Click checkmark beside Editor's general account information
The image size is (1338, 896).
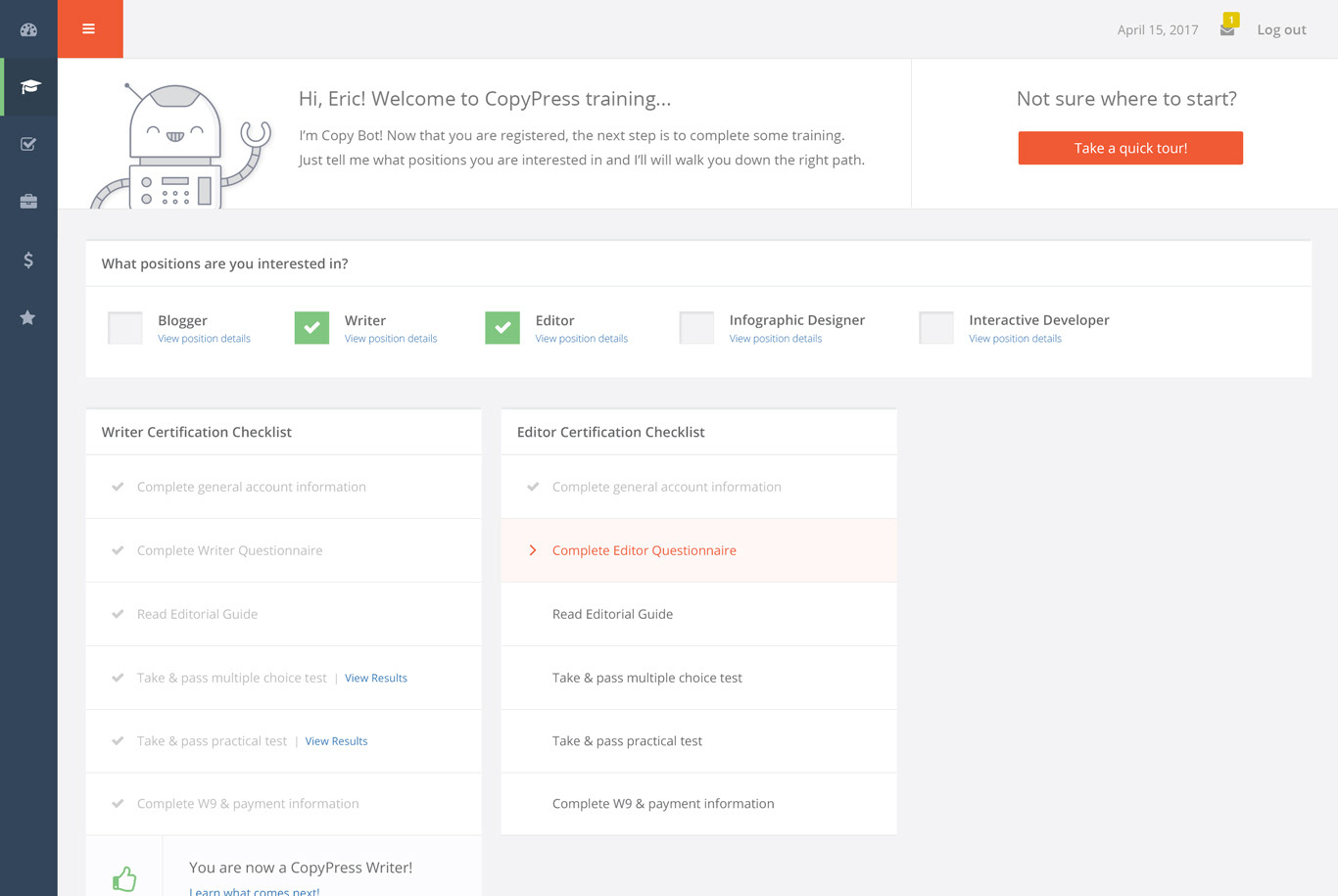[x=533, y=487]
